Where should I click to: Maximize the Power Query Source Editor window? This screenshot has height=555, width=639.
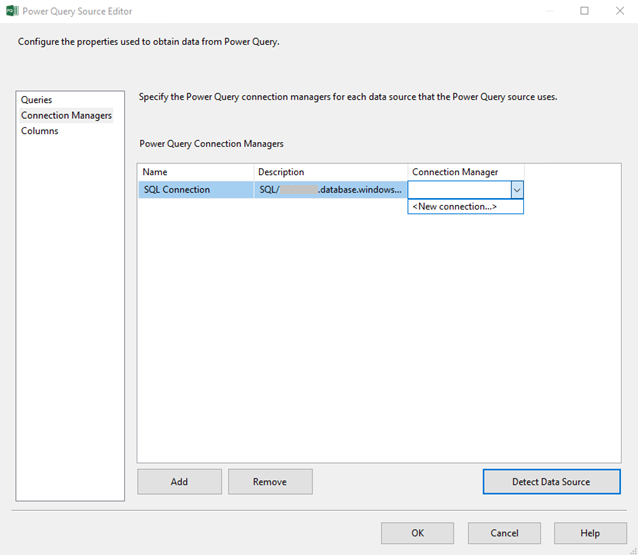click(x=585, y=11)
